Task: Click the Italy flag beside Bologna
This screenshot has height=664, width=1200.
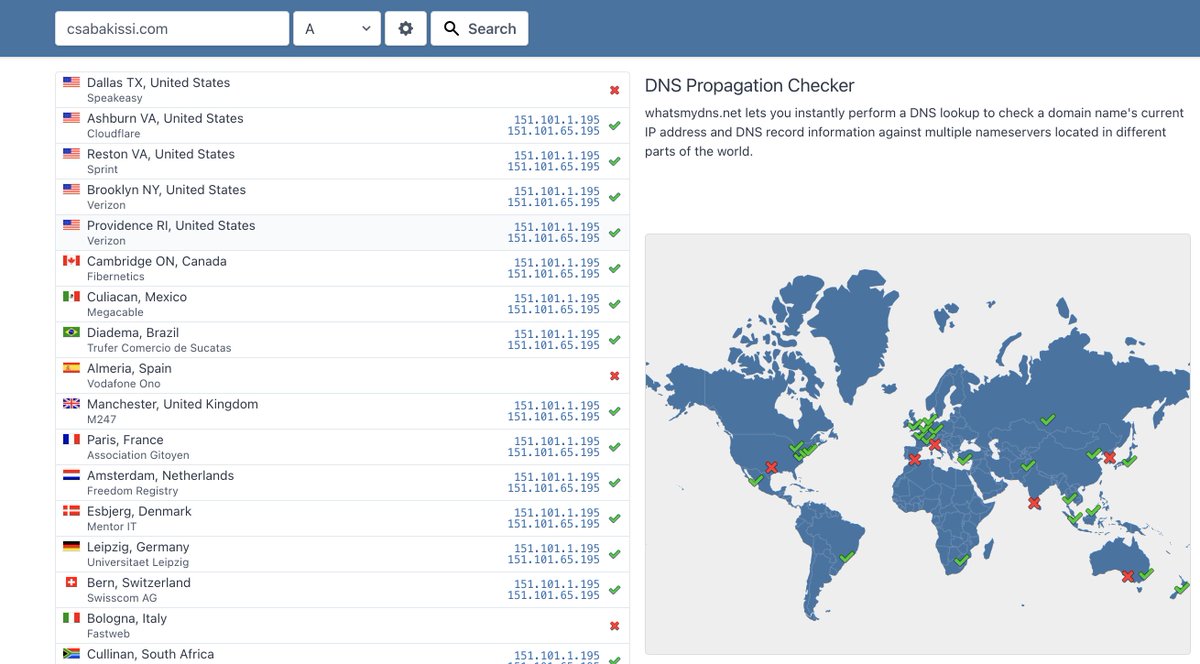Action: click(71, 618)
